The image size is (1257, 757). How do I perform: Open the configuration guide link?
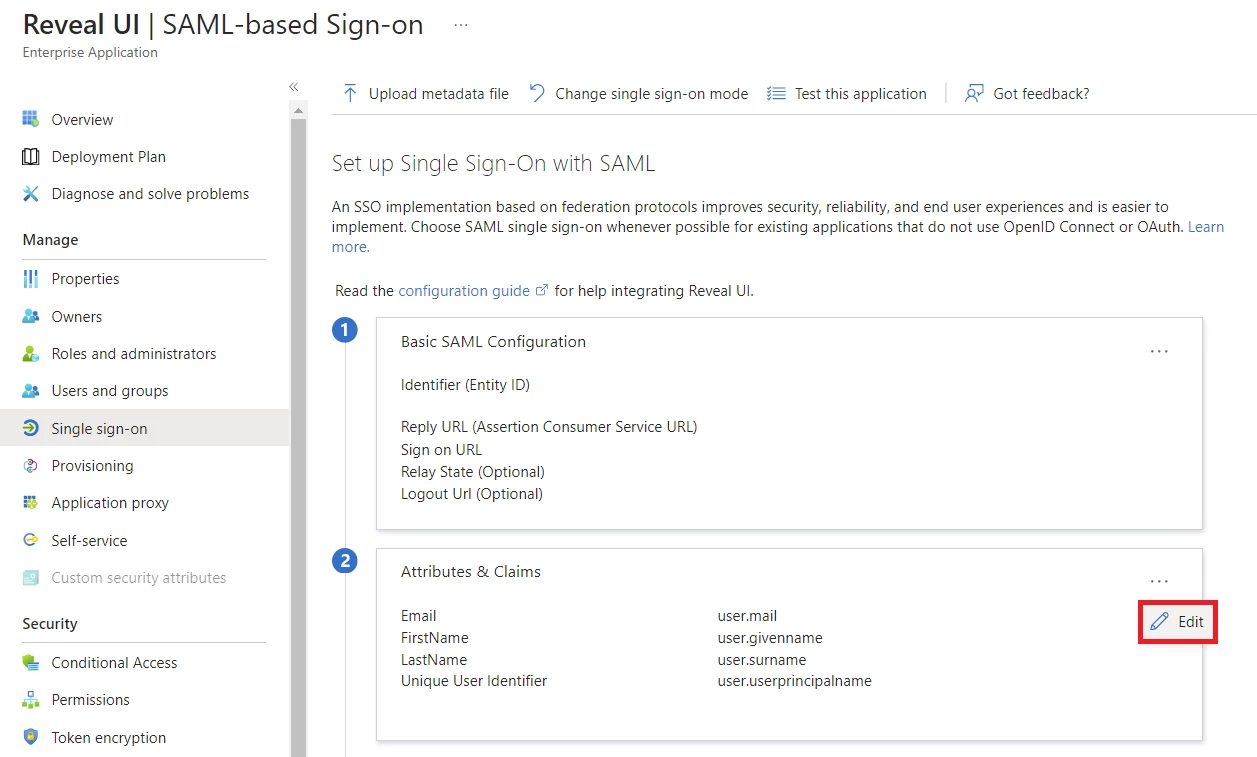(464, 291)
